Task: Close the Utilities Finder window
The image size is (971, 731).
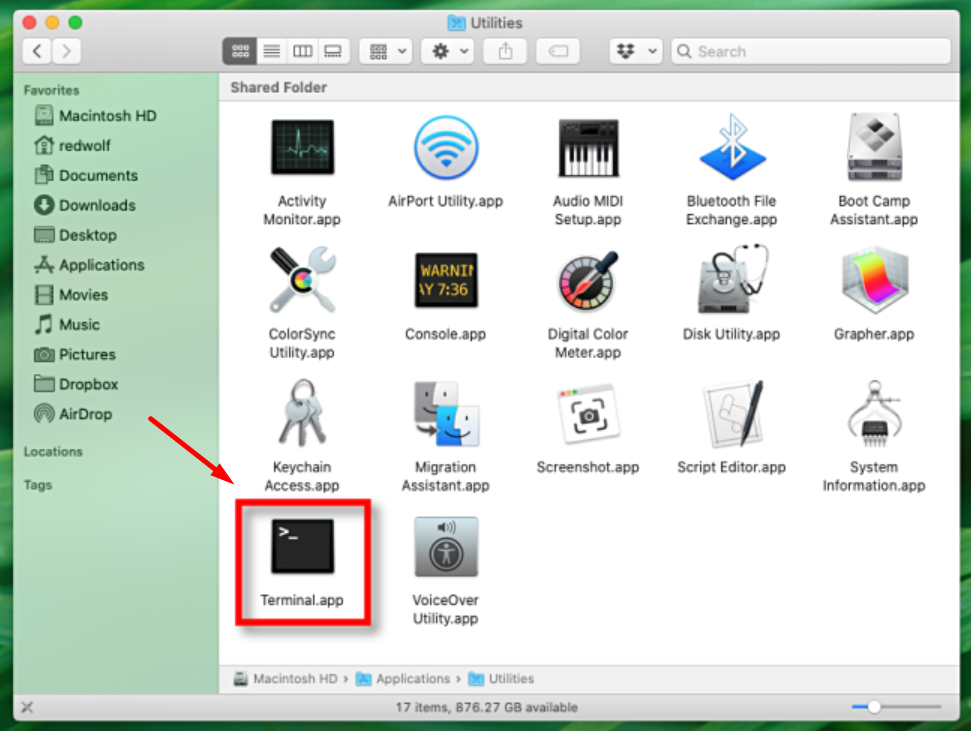Action: (28, 23)
